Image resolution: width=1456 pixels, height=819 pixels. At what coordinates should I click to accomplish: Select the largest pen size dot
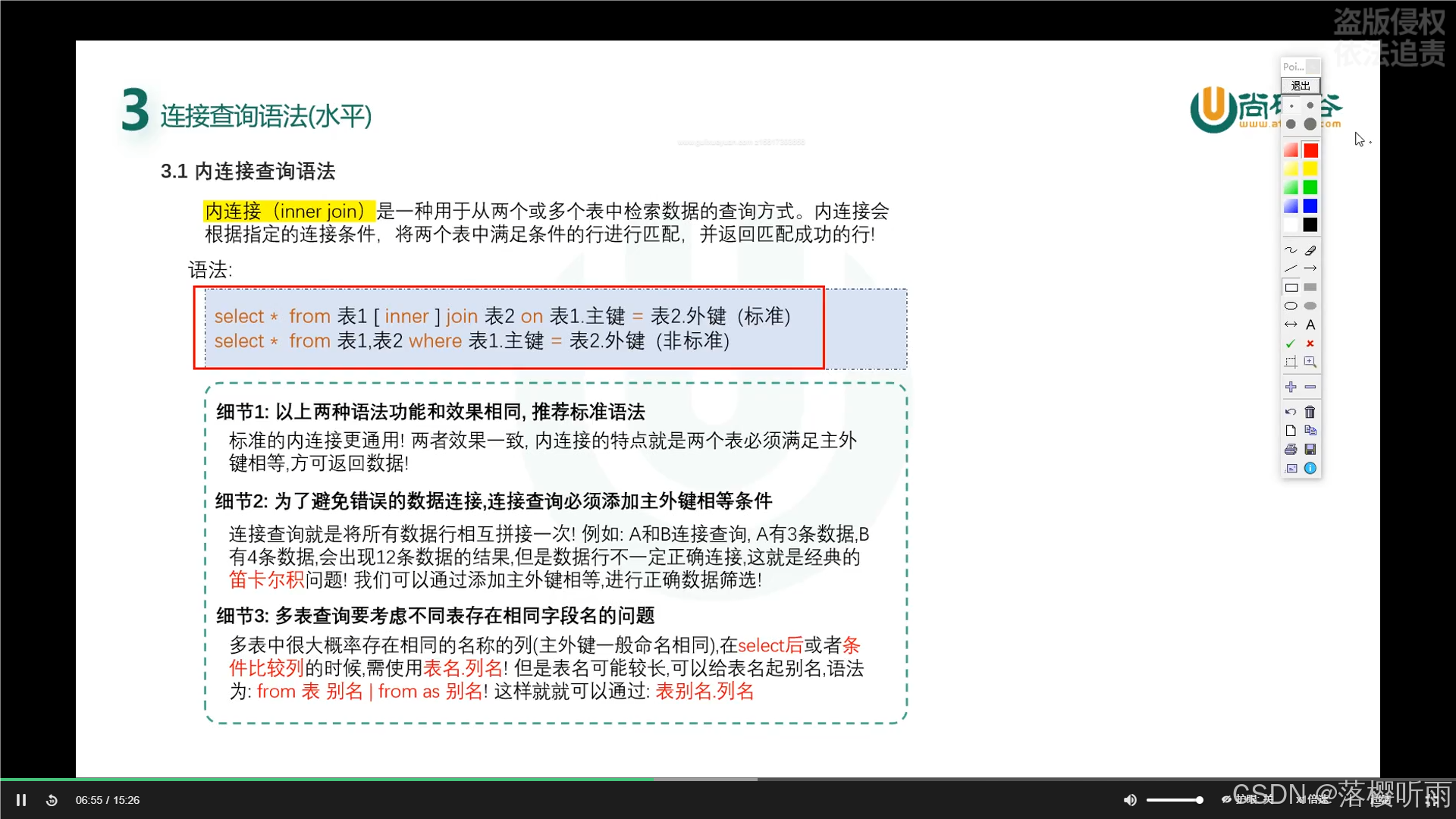(x=1310, y=124)
